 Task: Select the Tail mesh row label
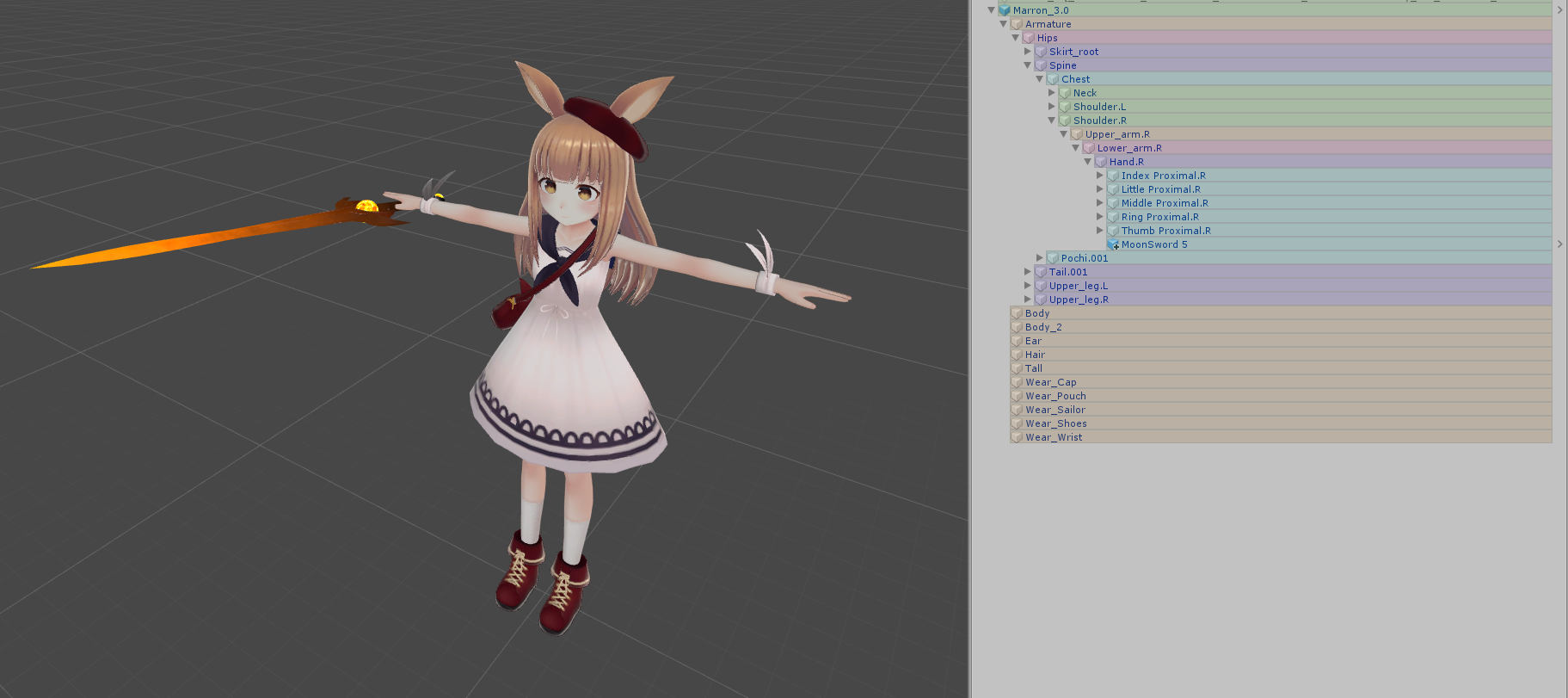(1034, 368)
